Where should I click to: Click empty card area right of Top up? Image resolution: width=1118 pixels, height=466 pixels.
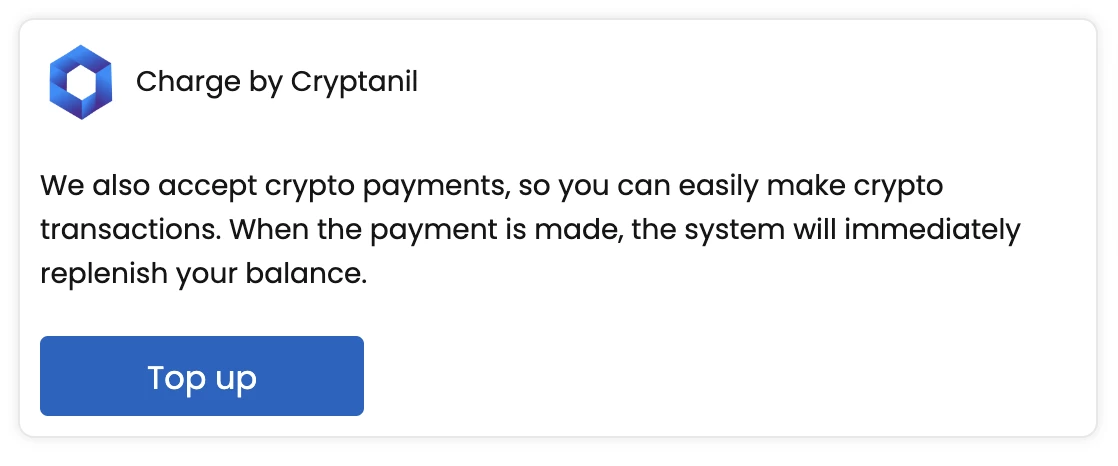[700, 376]
